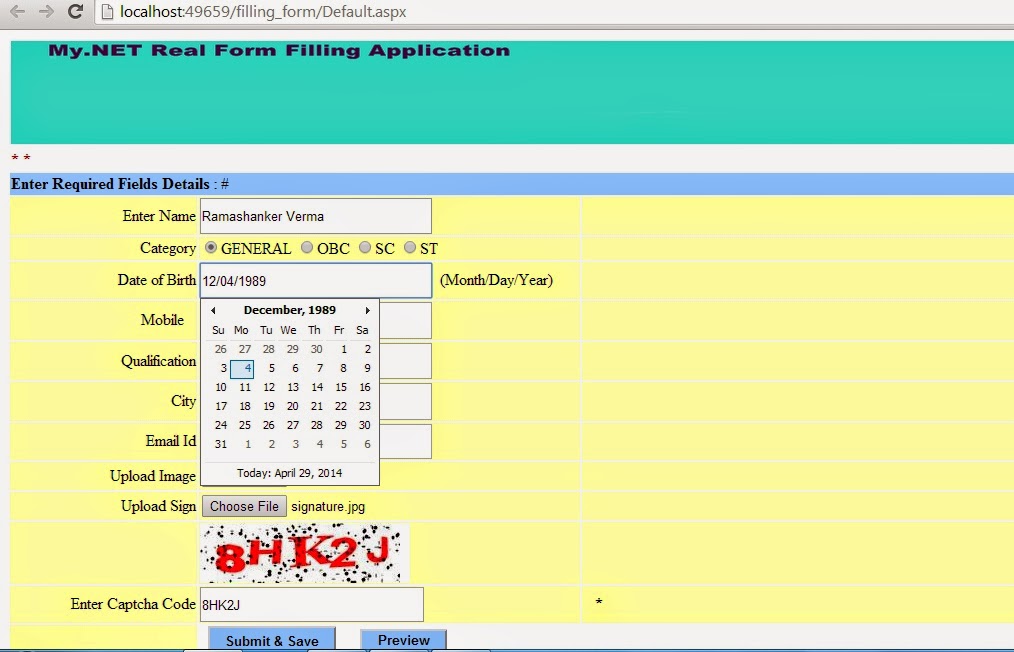Click the Enter Name input field
Viewport: 1014px width, 652px height.
(x=315, y=215)
